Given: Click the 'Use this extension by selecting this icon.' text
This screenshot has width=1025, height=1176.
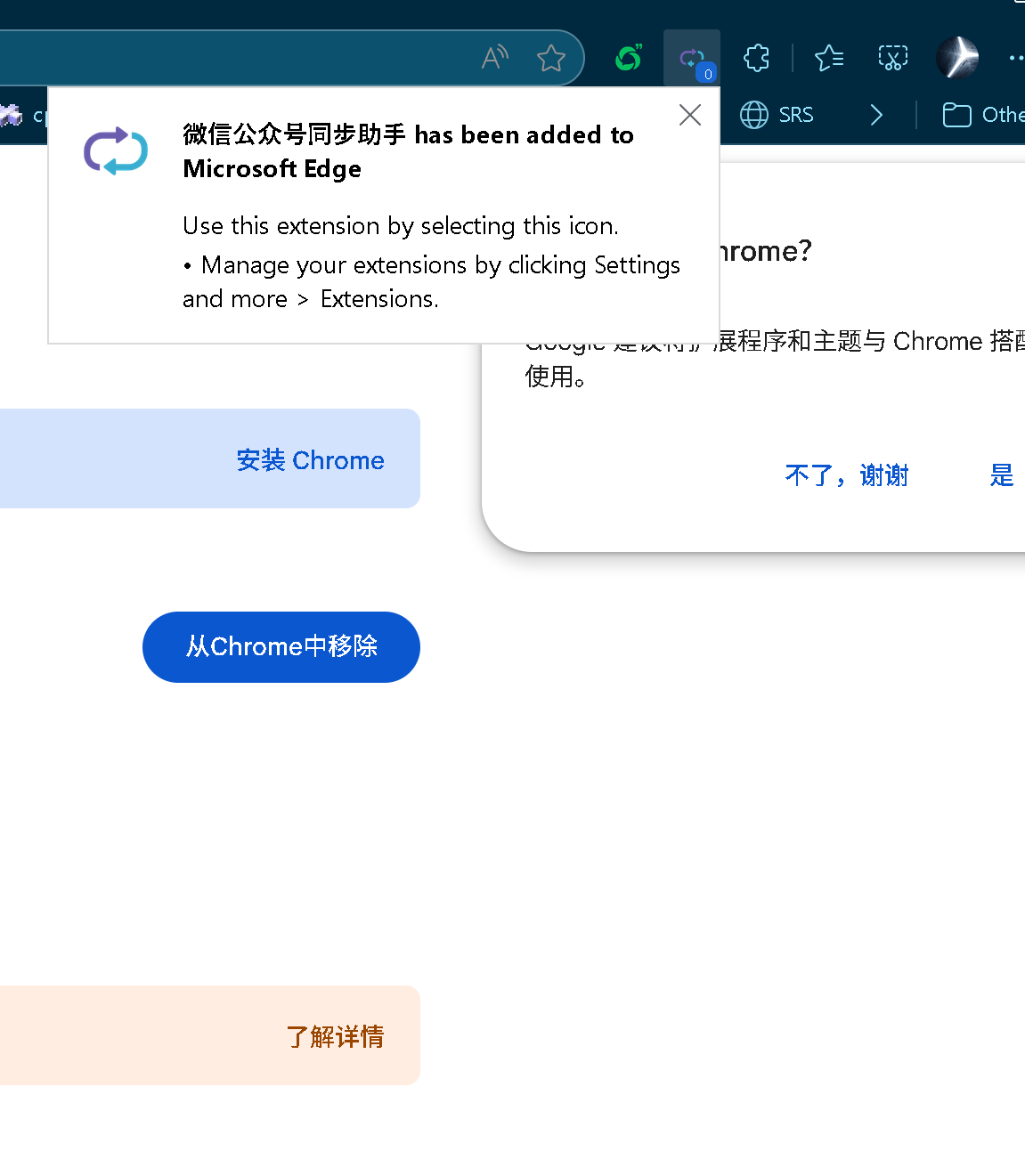Looking at the screenshot, I should point(401,226).
